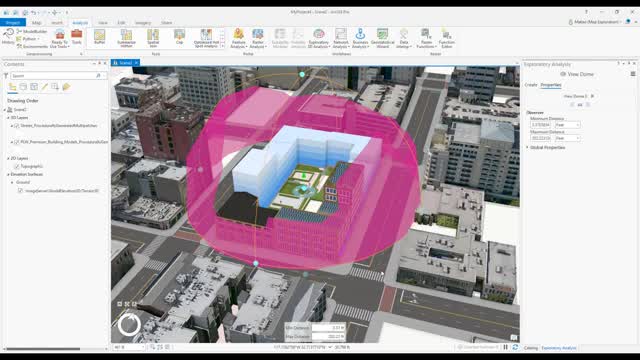Viewport: 640px width, 360px height.
Task: Launch ModelBuilder
Action: click(32, 31)
